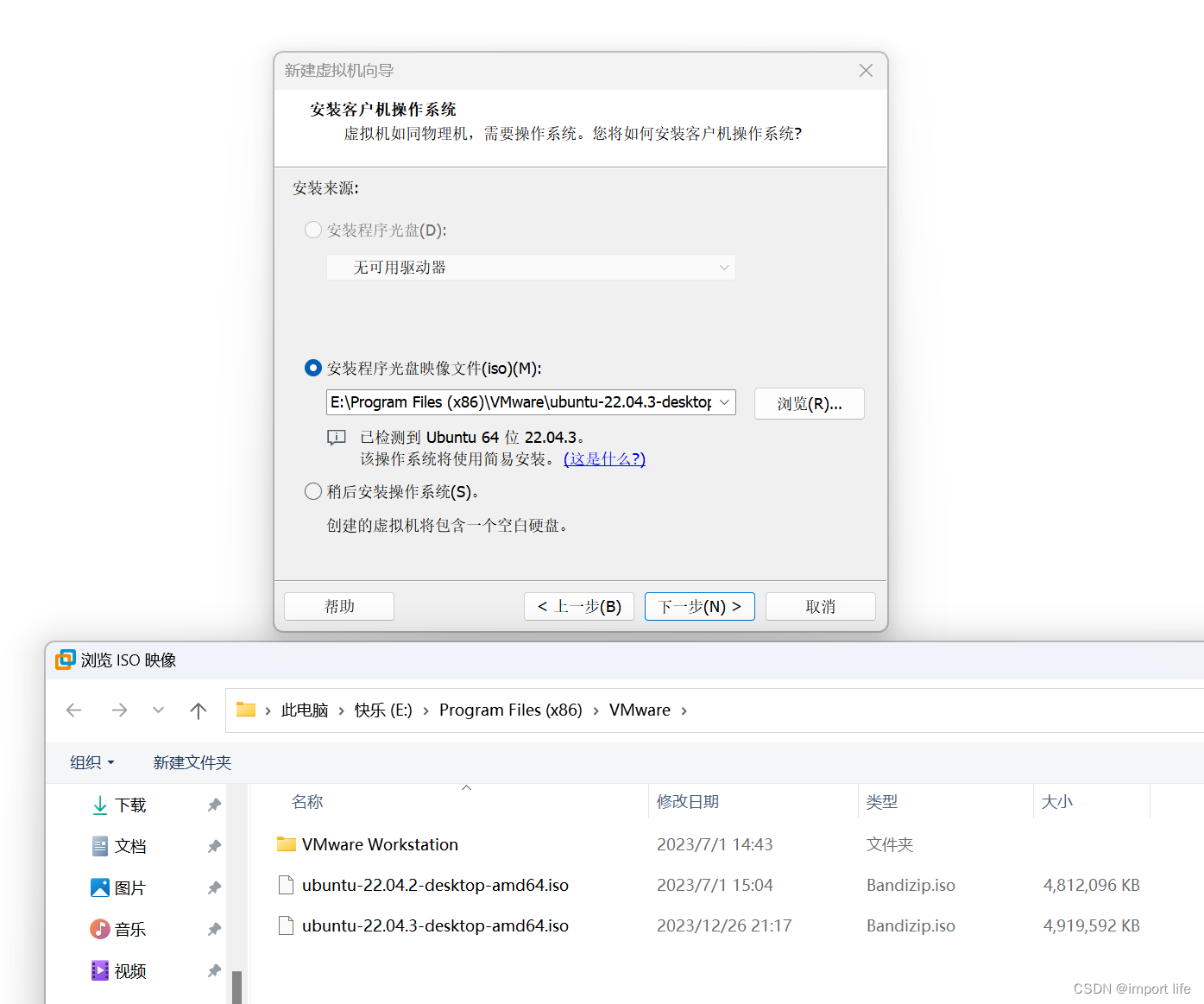Click the 4,812,096 KB size cell
This screenshot has width=1204, height=1004.
tap(1091, 885)
